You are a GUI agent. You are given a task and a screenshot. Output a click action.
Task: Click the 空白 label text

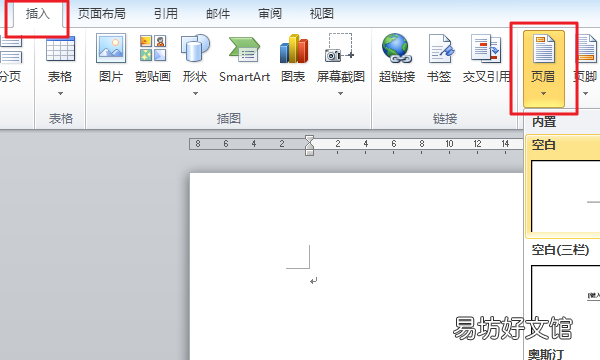[x=543, y=145]
